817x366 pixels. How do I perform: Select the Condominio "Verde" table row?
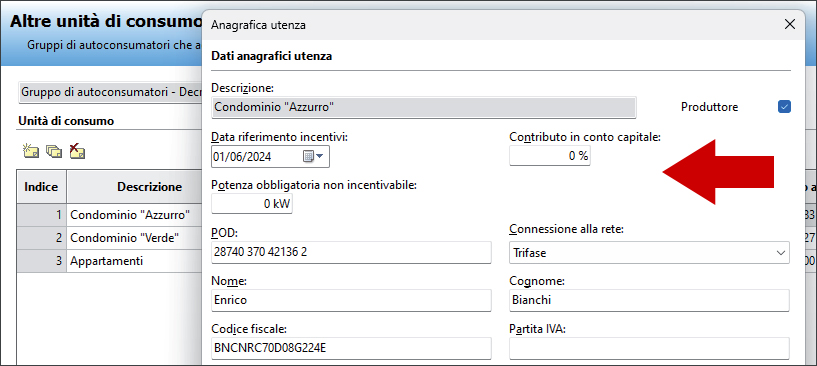109,238
